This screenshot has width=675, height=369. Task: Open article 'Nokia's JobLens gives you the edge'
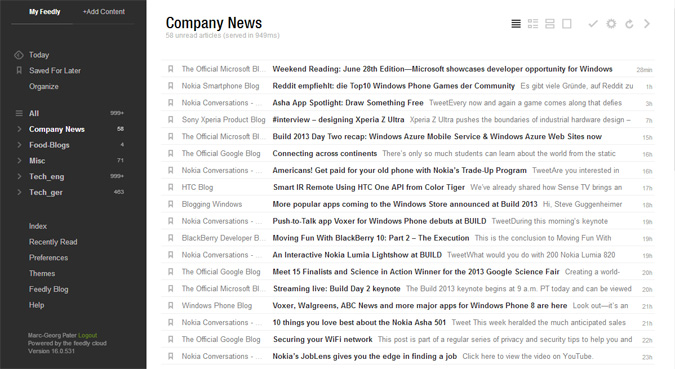365,356
